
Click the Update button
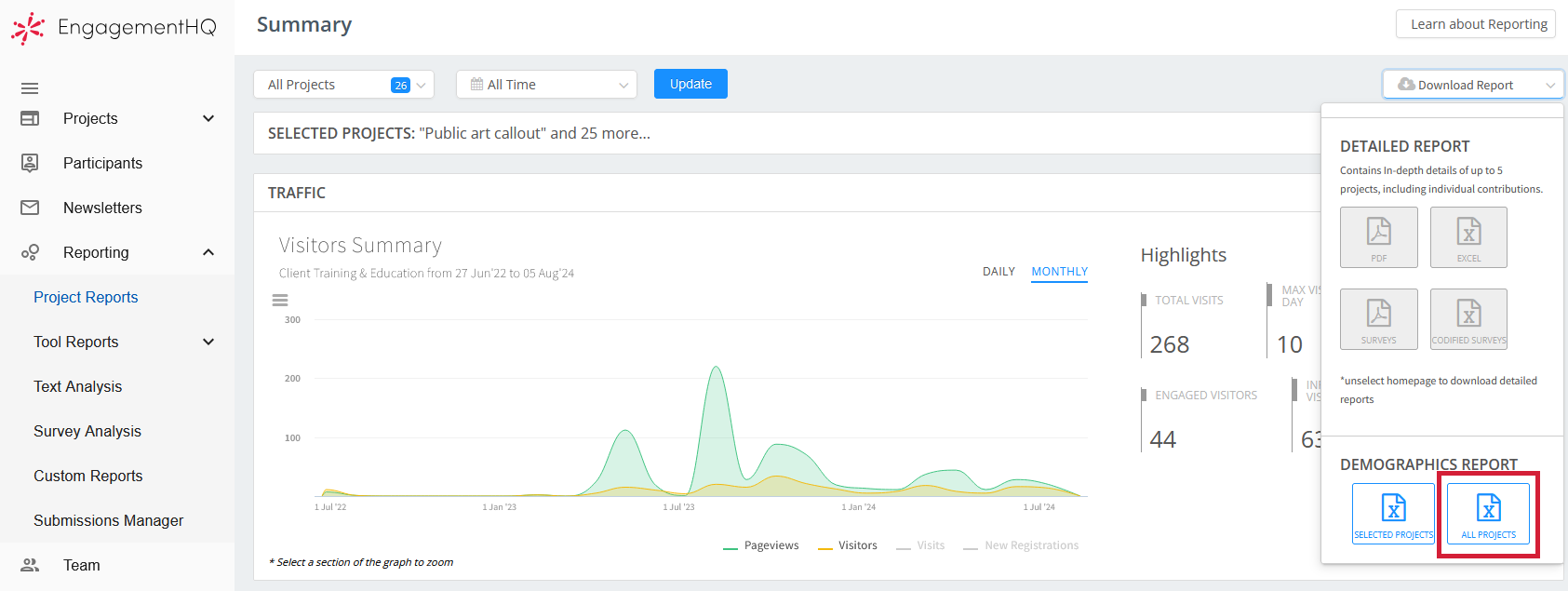click(x=690, y=84)
